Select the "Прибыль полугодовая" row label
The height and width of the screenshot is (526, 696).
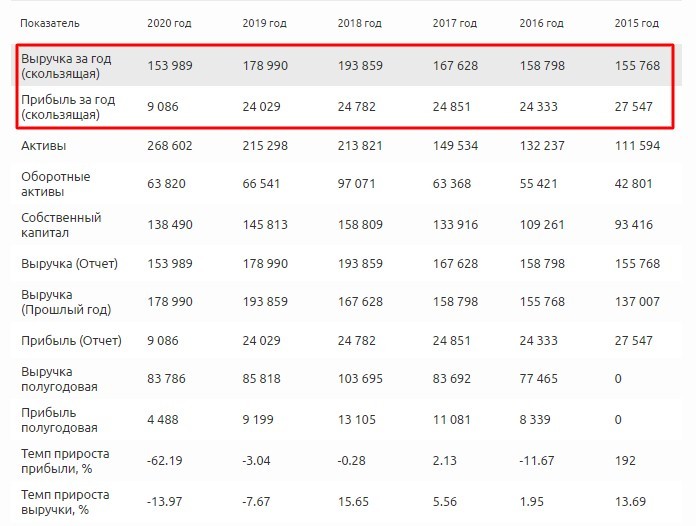[x=60, y=419]
